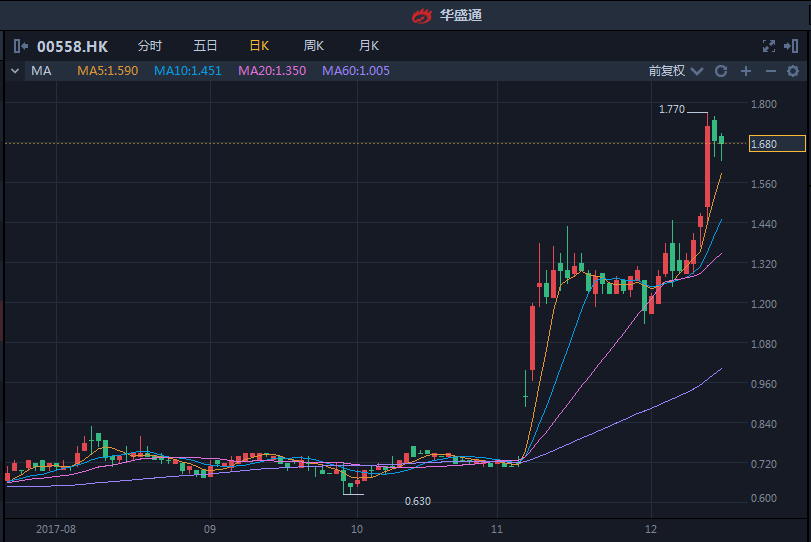Click the 00558.HK stock code
The height and width of the screenshot is (542, 811).
pos(73,46)
